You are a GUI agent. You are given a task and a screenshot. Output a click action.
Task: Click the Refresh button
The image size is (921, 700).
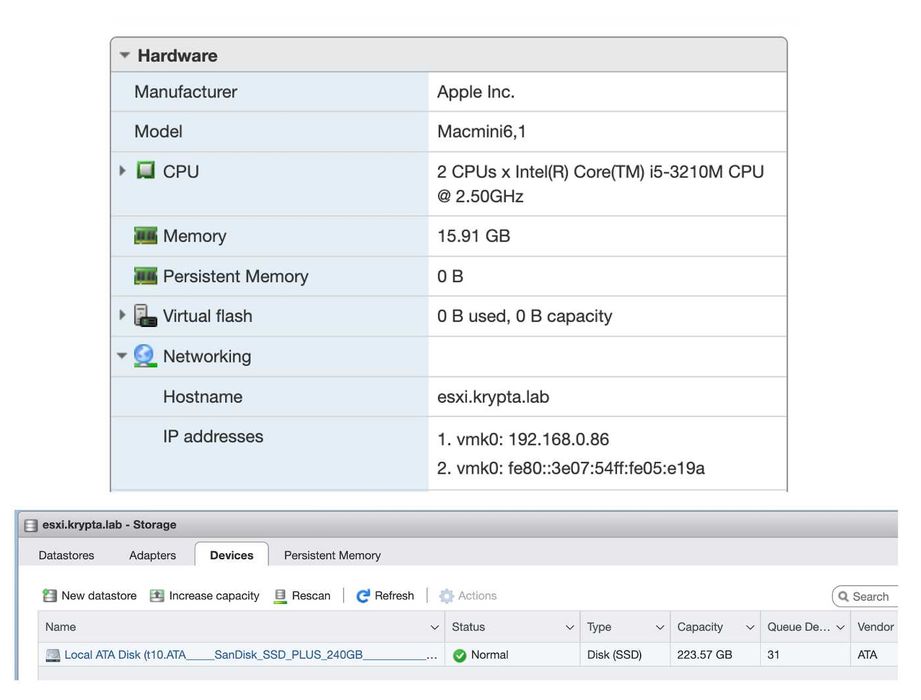pyautogui.click(x=385, y=595)
